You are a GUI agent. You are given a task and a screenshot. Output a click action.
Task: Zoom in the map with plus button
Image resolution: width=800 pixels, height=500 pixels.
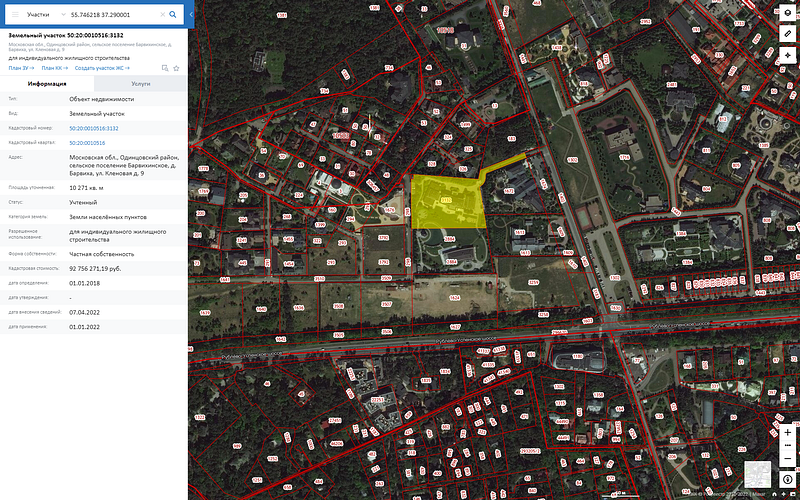point(787,432)
